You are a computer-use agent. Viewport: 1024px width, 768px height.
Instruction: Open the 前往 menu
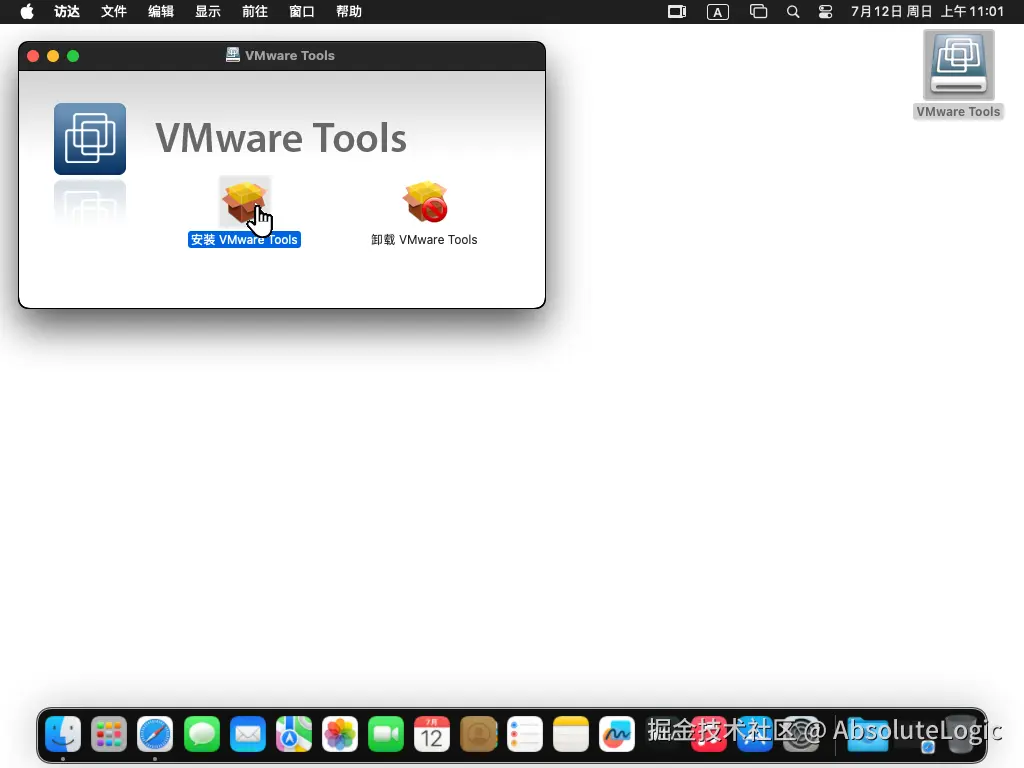(255, 11)
